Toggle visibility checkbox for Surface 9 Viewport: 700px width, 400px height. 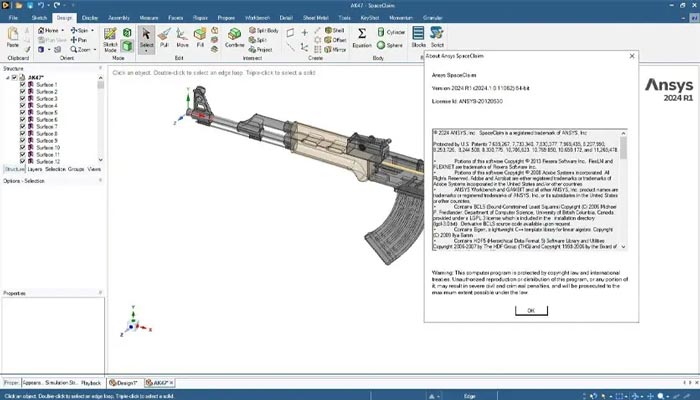pyautogui.click(x=22, y=140)
